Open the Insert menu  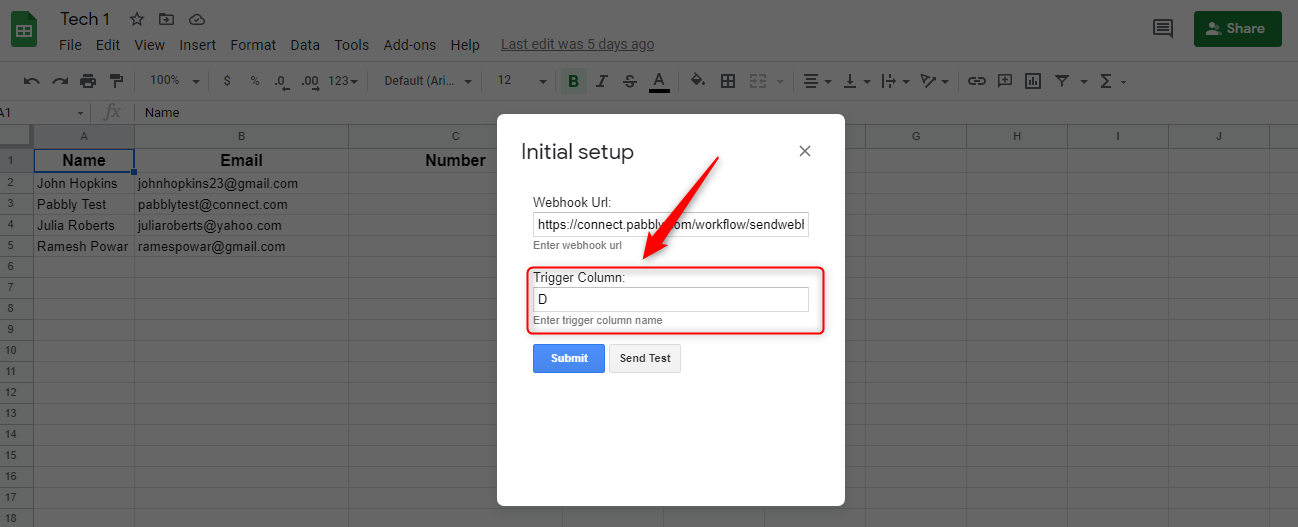coord(198,45)
